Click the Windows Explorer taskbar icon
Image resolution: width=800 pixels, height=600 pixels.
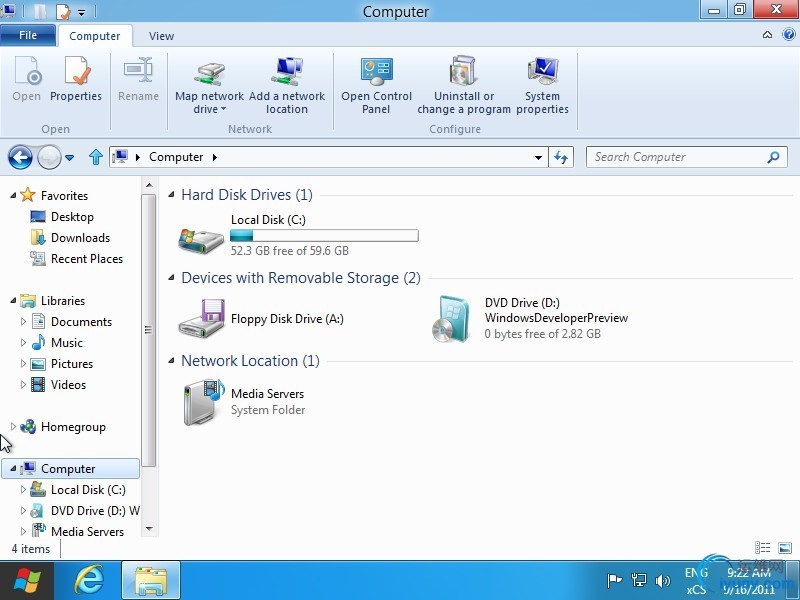pos(151,581)
